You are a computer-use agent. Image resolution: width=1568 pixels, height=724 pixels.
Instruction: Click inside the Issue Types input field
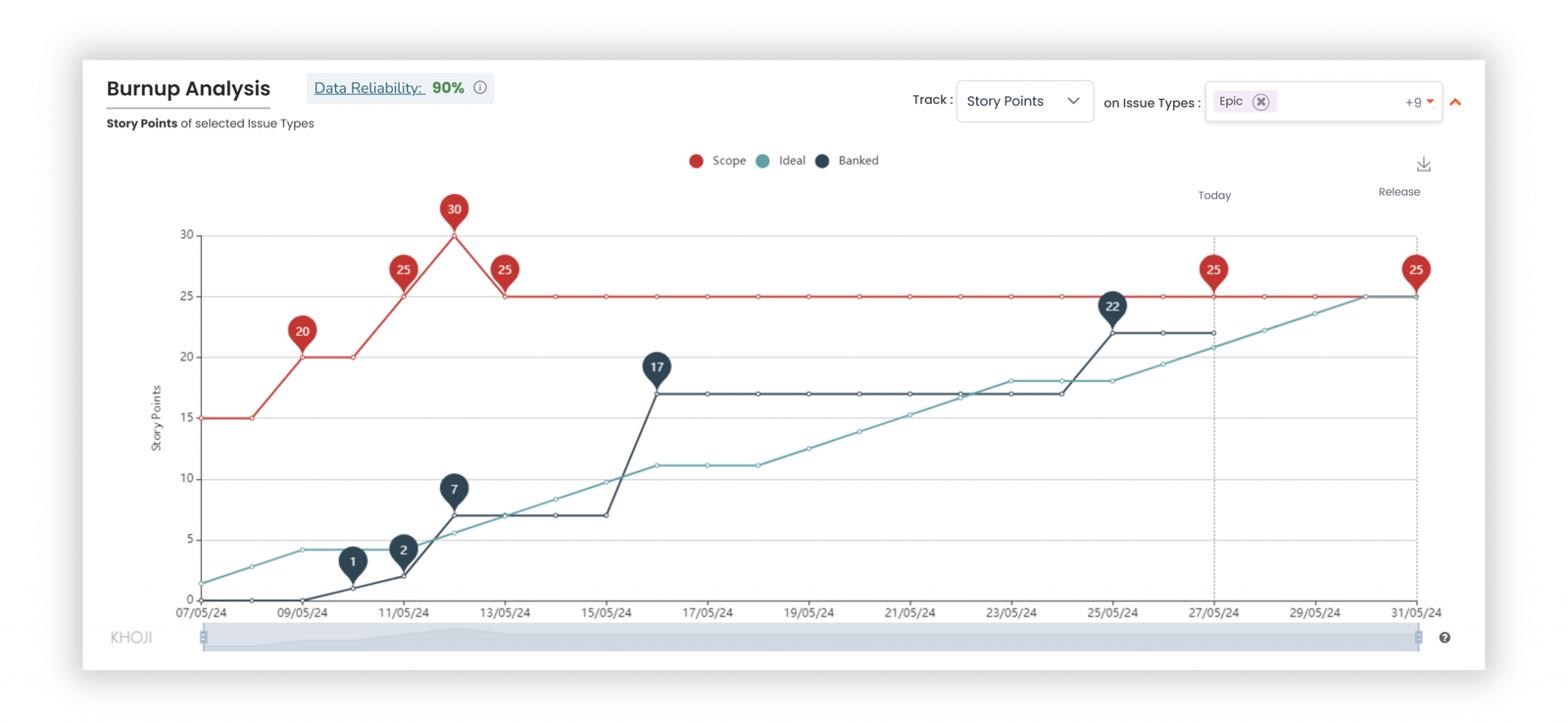coord(1338,102)
